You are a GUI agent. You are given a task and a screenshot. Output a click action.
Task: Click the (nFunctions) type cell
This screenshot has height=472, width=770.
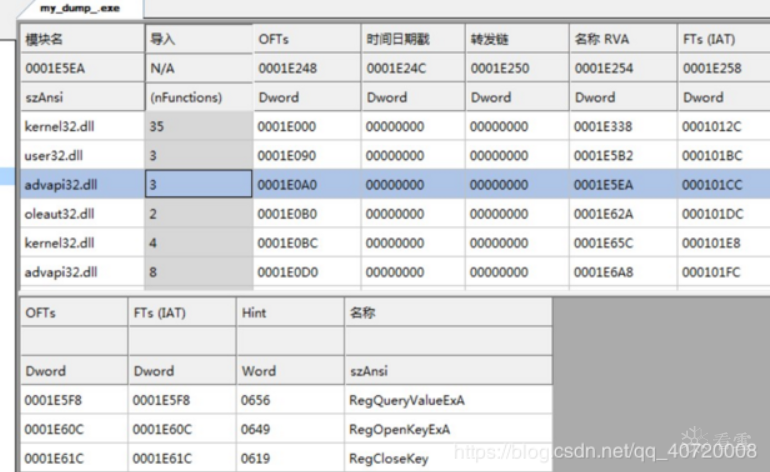[x=199, y=97]
